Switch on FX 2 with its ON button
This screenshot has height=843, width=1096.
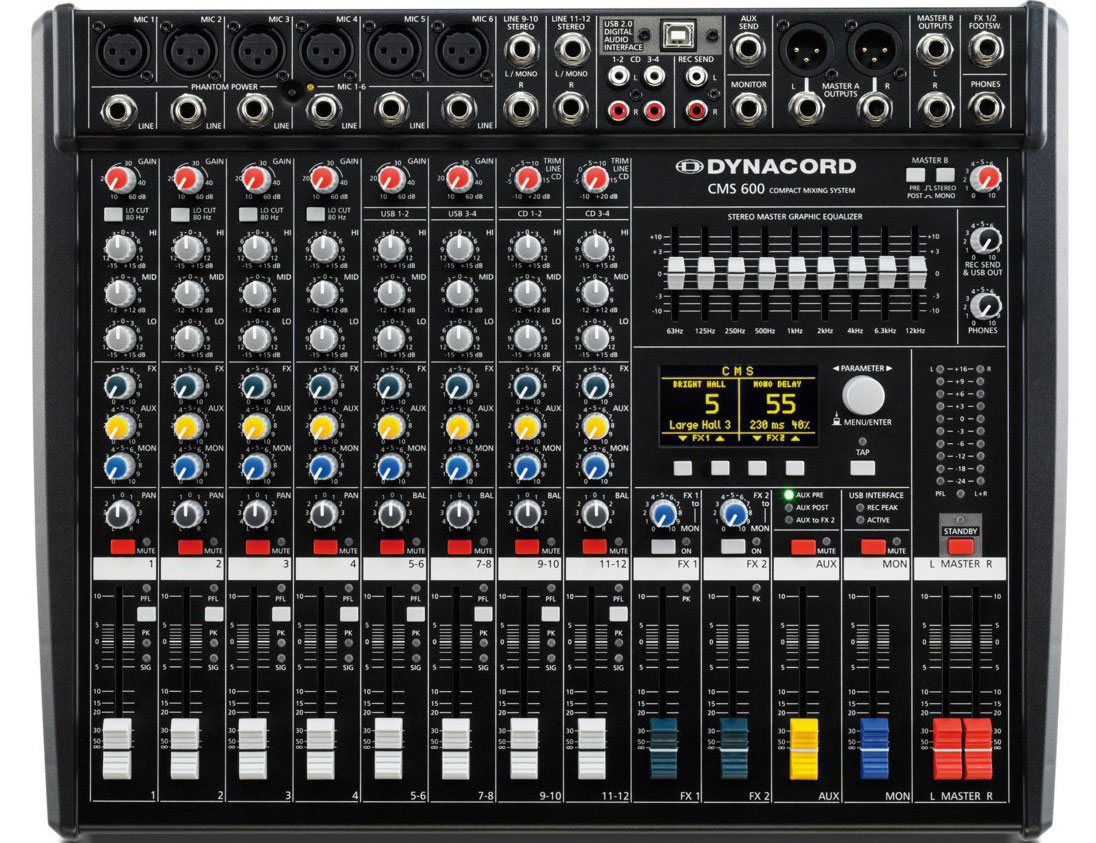click(x=733, y=547)
